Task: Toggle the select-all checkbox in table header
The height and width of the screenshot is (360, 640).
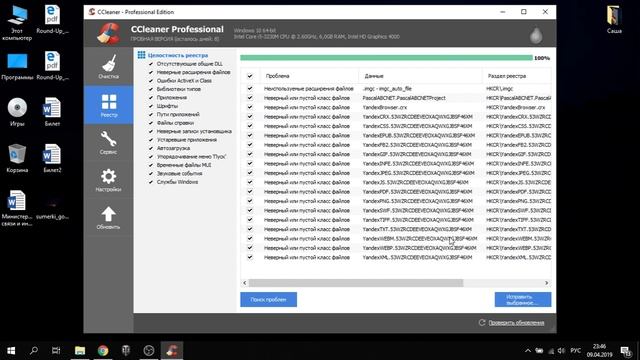Action: click(250, 76)
